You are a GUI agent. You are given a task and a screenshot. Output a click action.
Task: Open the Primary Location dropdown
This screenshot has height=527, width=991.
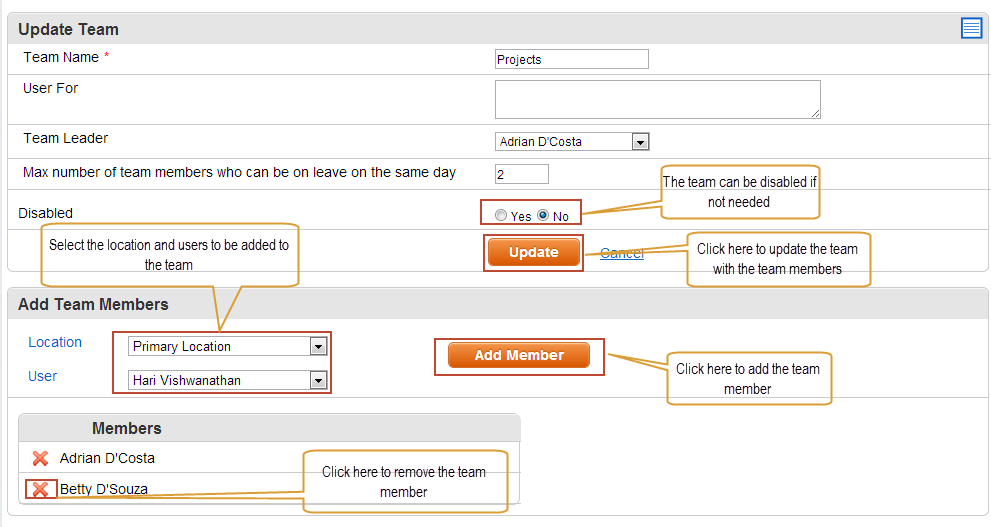pyautogui.click(x=228, y=346)
